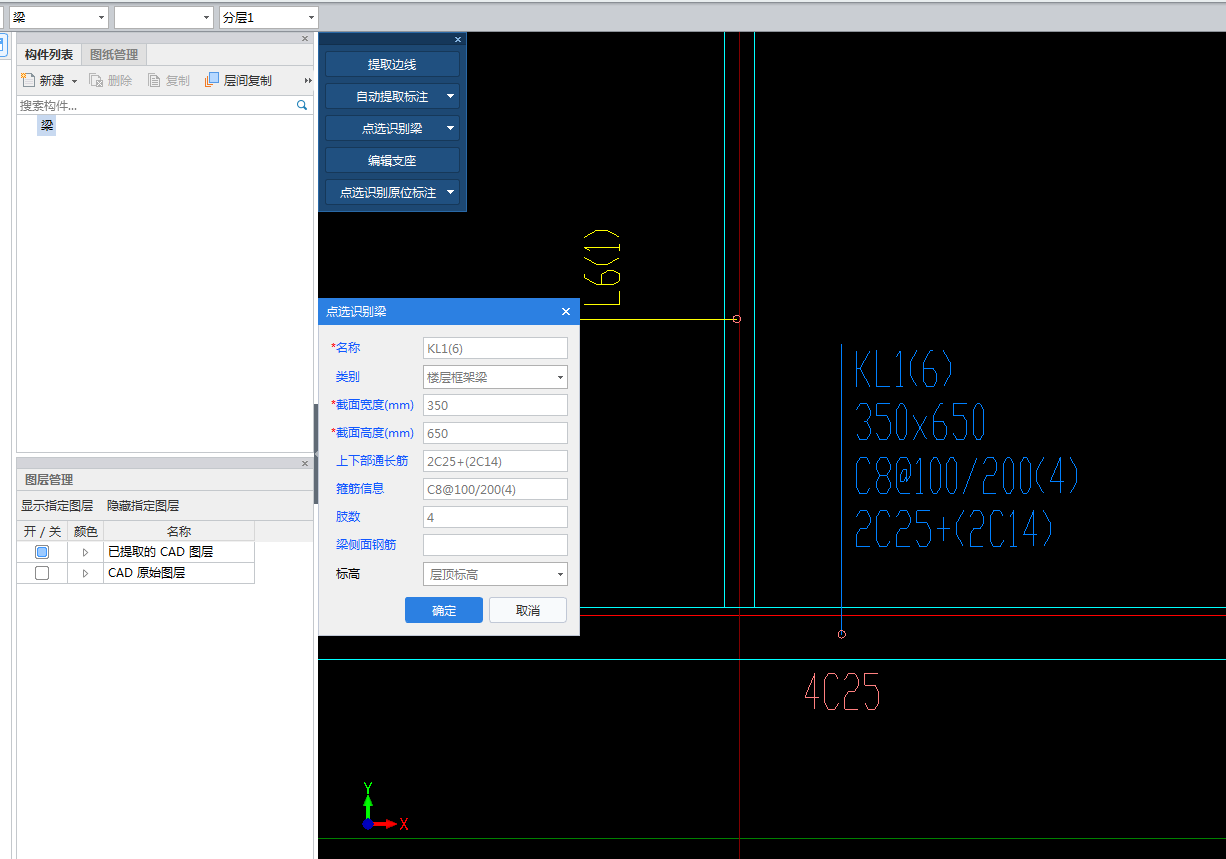Click the 箍筋信息 field C8@100/200(4)
Image resolution: width=1226 pixels, height=859 pixels.
(495, 489)
